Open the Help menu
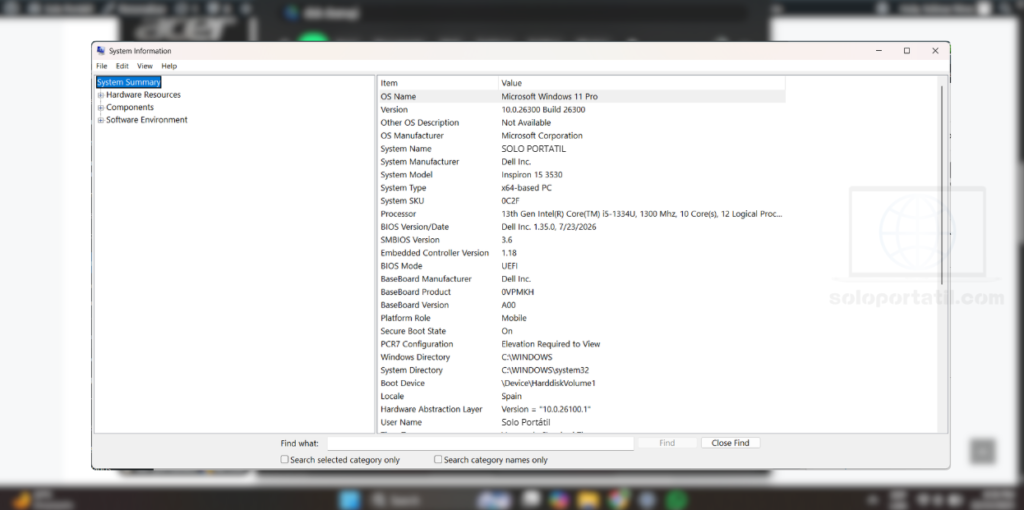The width and height of the screenshot is (1024, 510). click(169, 66)
